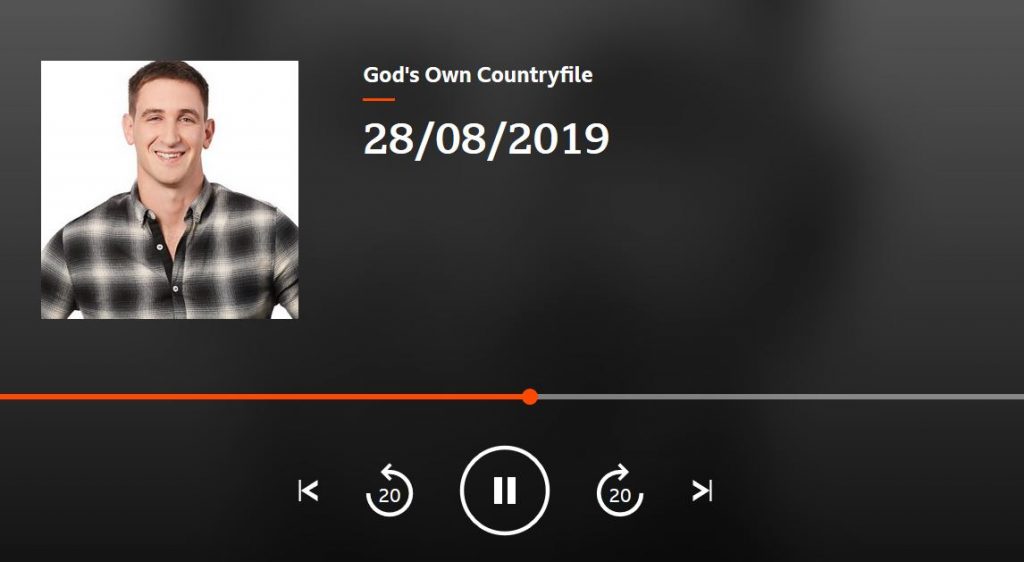Rewind 20 seconds with the back arrow
Image resolution: width=1024 pixels, height=562 pixels.
(389, 490)
